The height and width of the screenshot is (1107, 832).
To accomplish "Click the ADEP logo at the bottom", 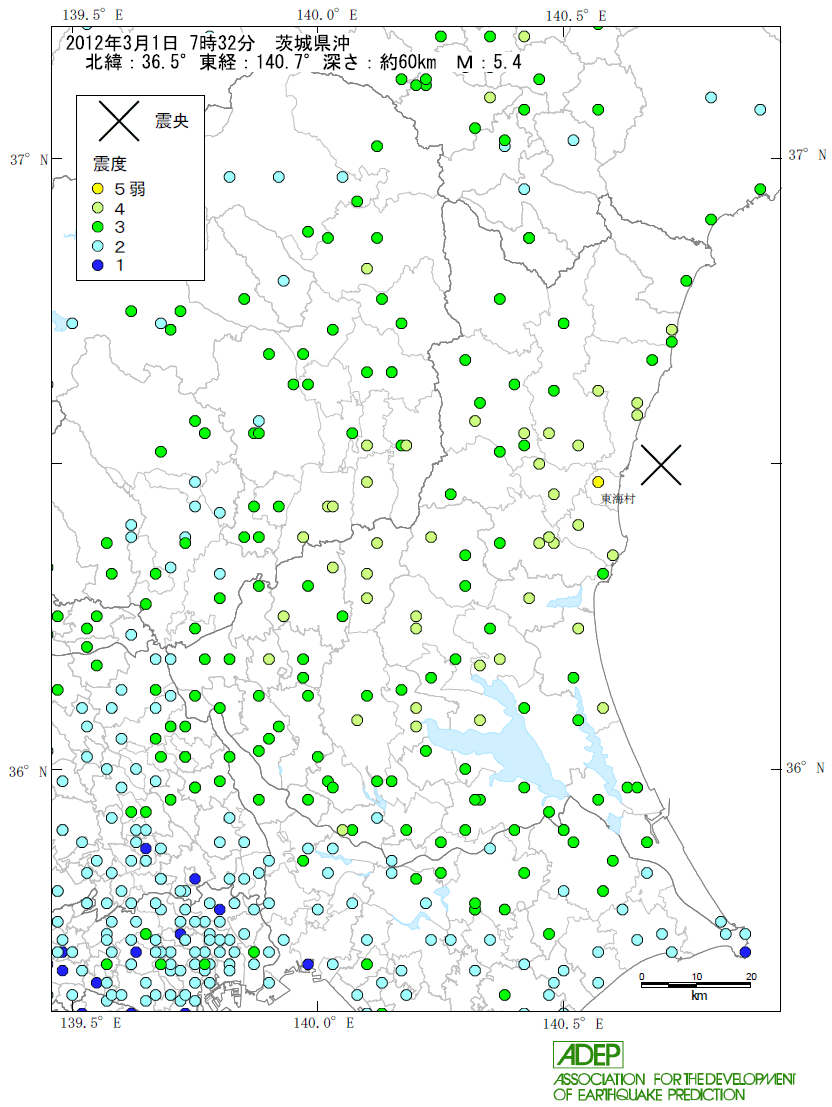I will pyautogui.click(x=588, y=1054).
